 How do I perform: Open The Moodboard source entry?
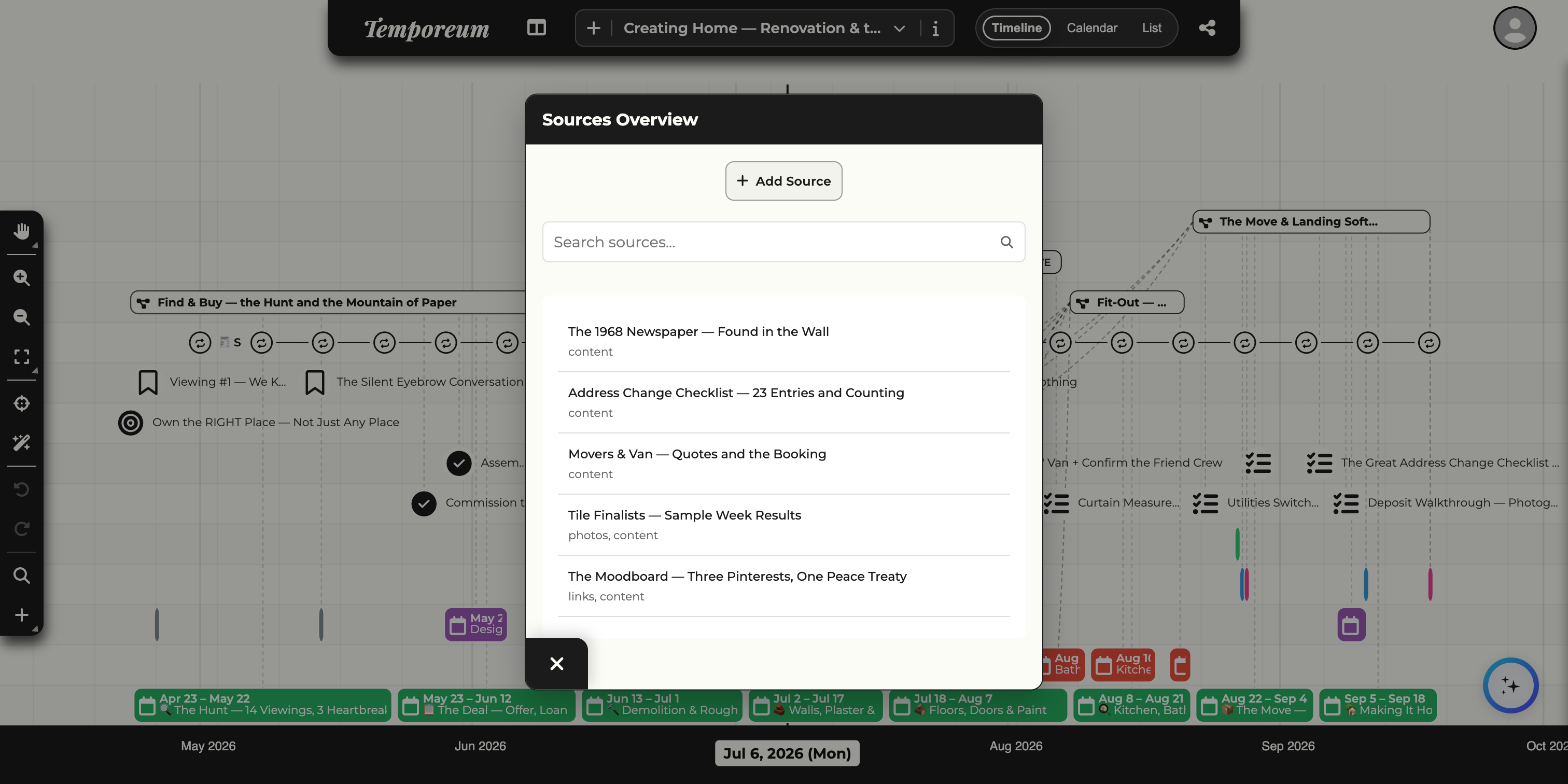point(783,585)
